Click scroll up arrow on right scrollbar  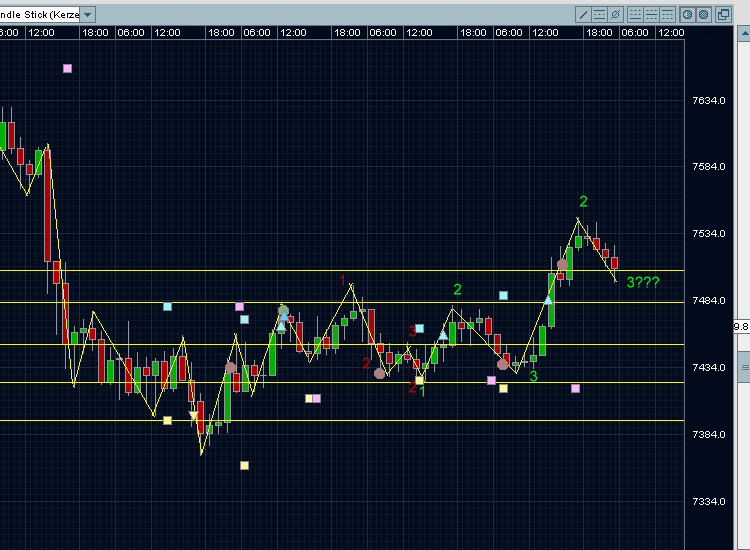pyautogui.click(x=743, y=32)
